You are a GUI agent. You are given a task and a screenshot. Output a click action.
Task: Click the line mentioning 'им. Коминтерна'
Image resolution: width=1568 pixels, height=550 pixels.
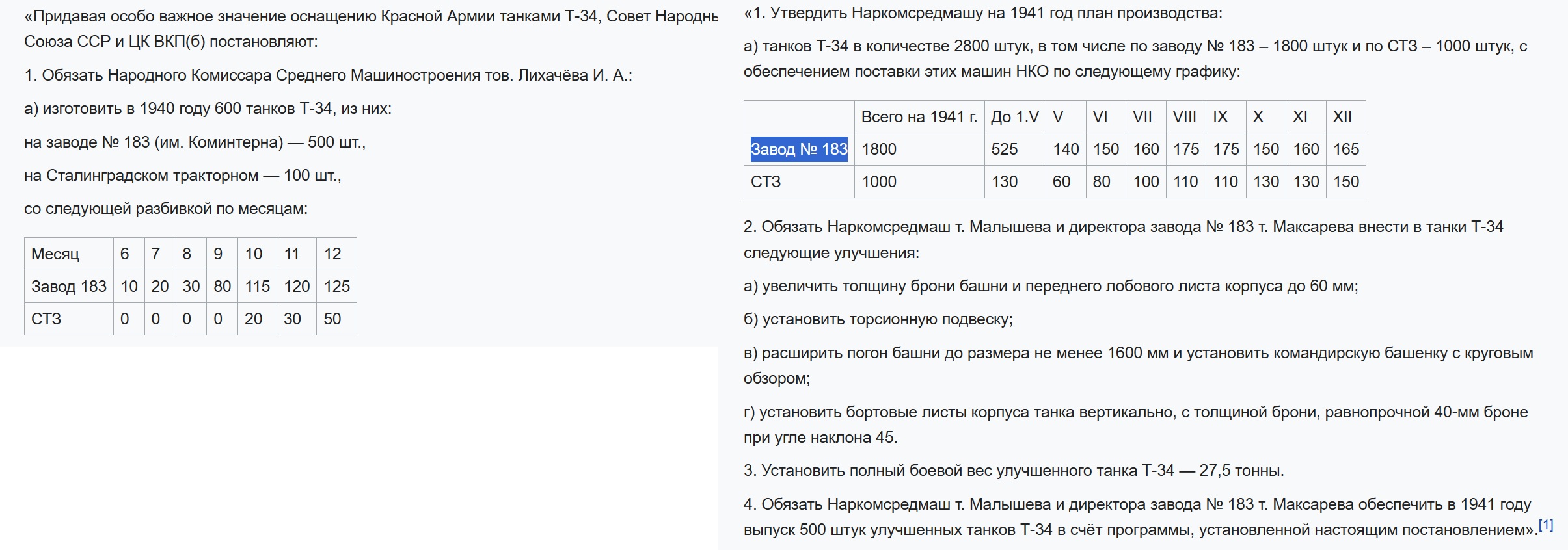coord(195,142)
